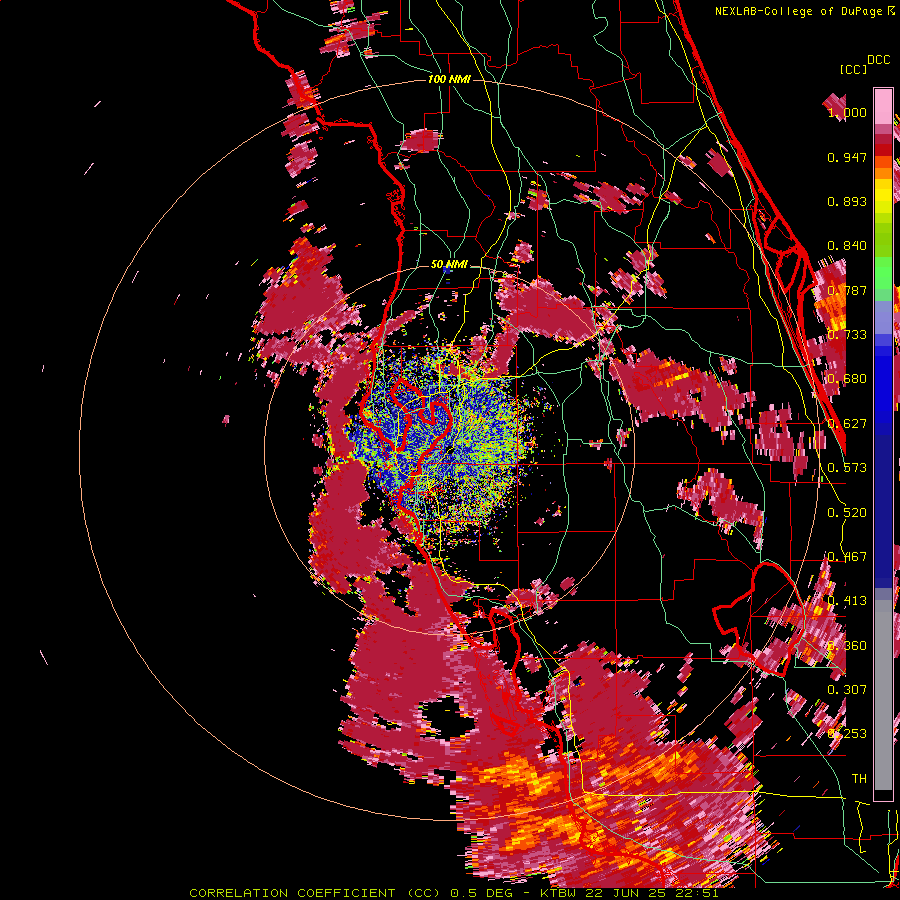Click the 0.627 scale value

click(x=847, y=424)
